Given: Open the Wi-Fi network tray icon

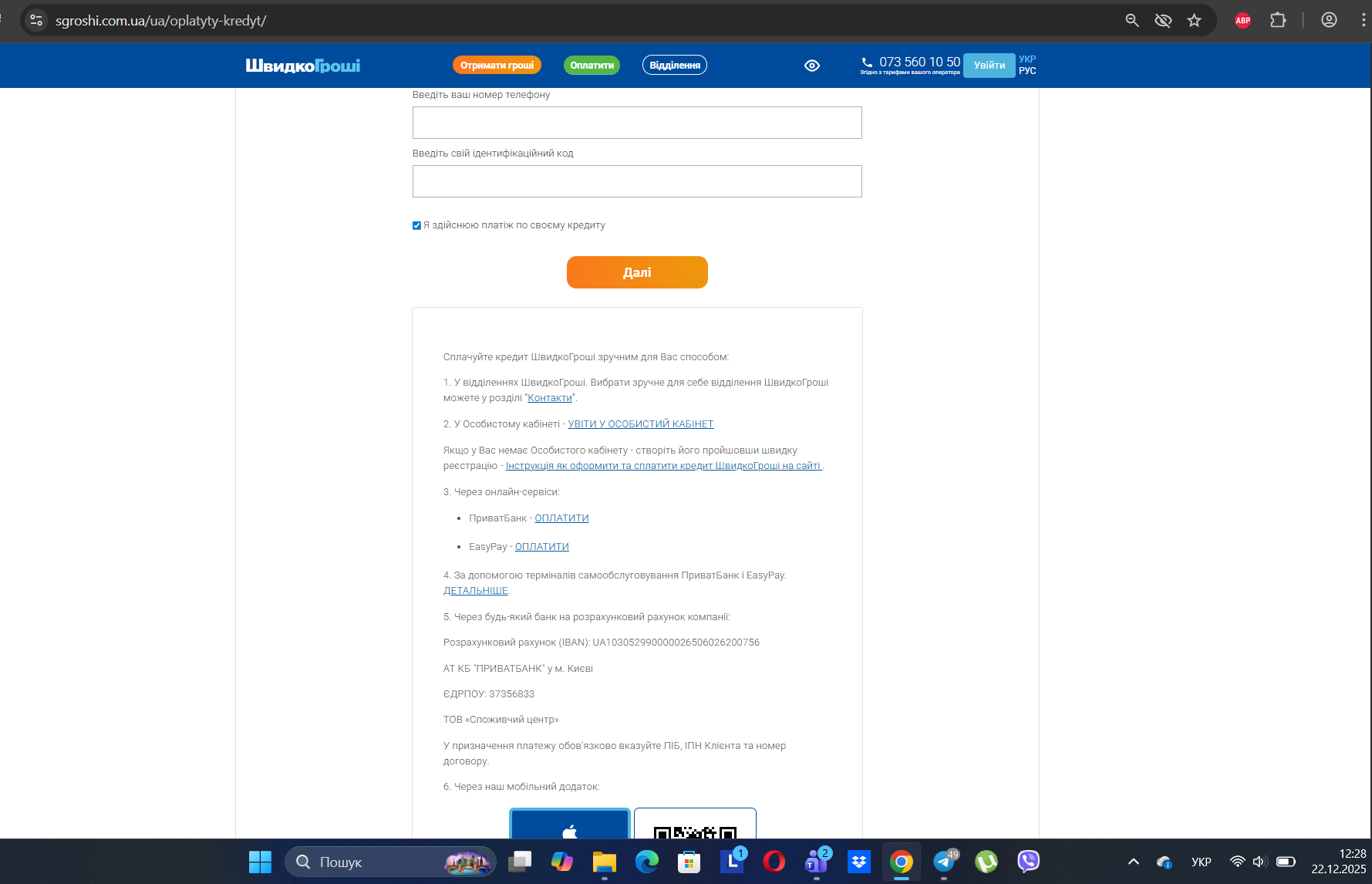Looking at the screenshot, I should pyautogui.click(x=1238, y=862).
